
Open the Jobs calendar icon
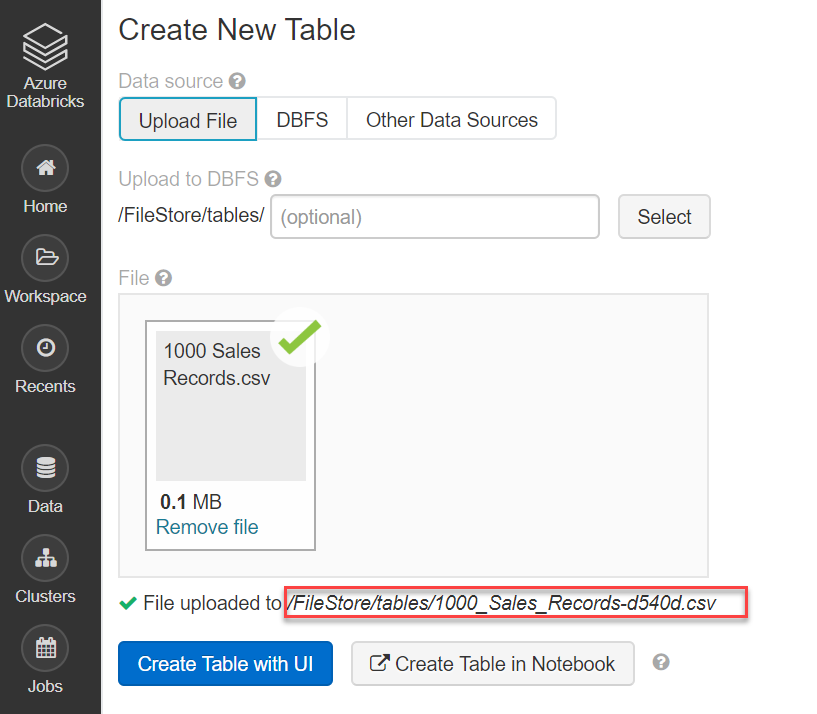pyautogui.click(x=45, y=648)
